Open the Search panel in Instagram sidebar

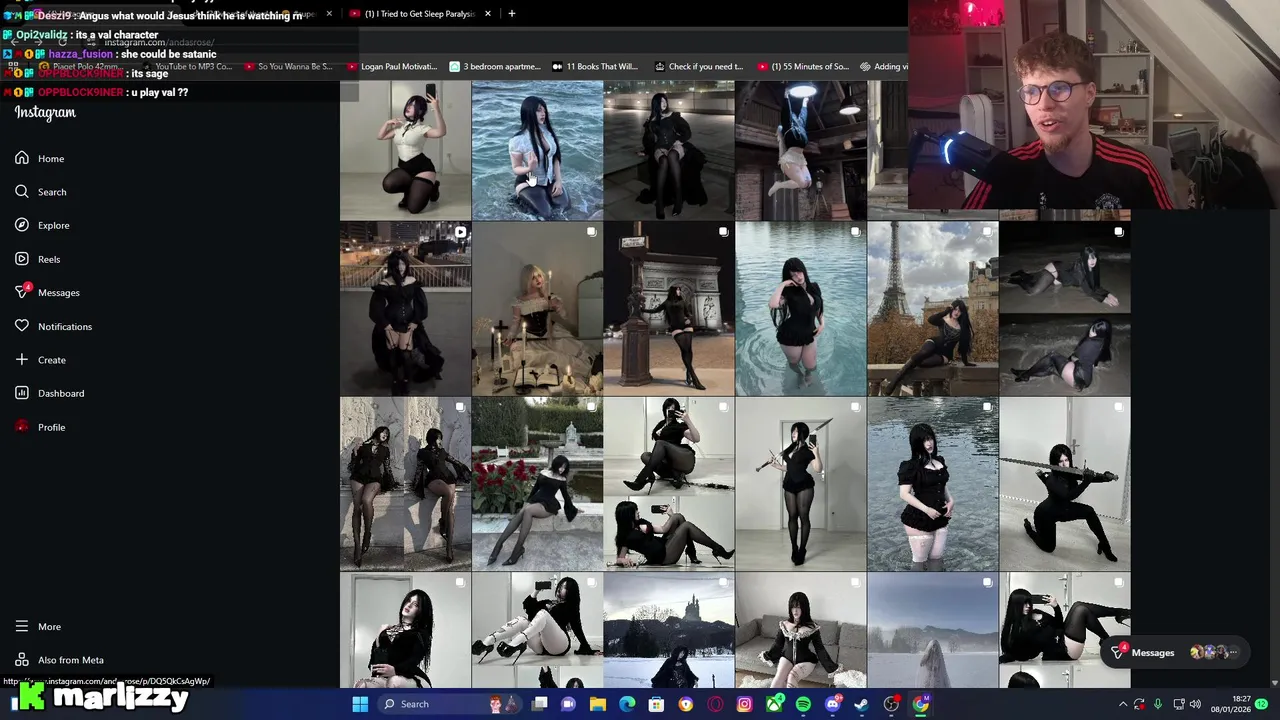coord(41,192)
